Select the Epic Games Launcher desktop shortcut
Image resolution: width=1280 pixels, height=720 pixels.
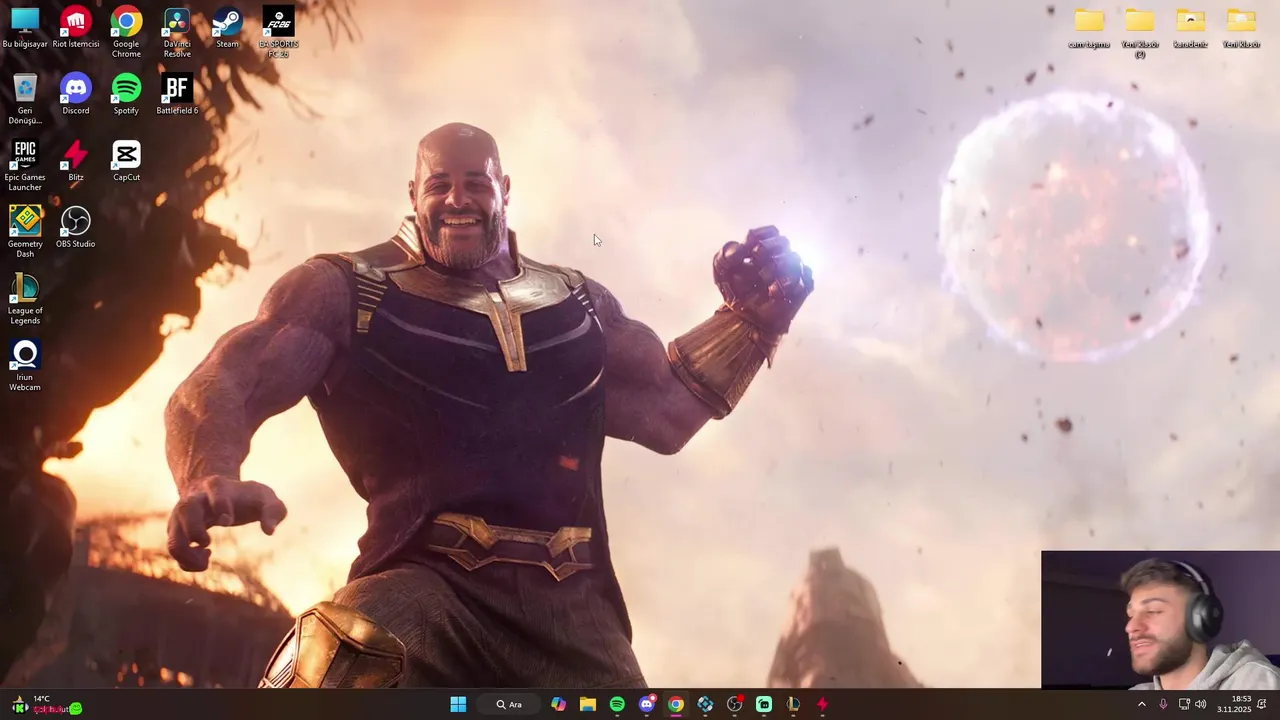coord(25,166)
